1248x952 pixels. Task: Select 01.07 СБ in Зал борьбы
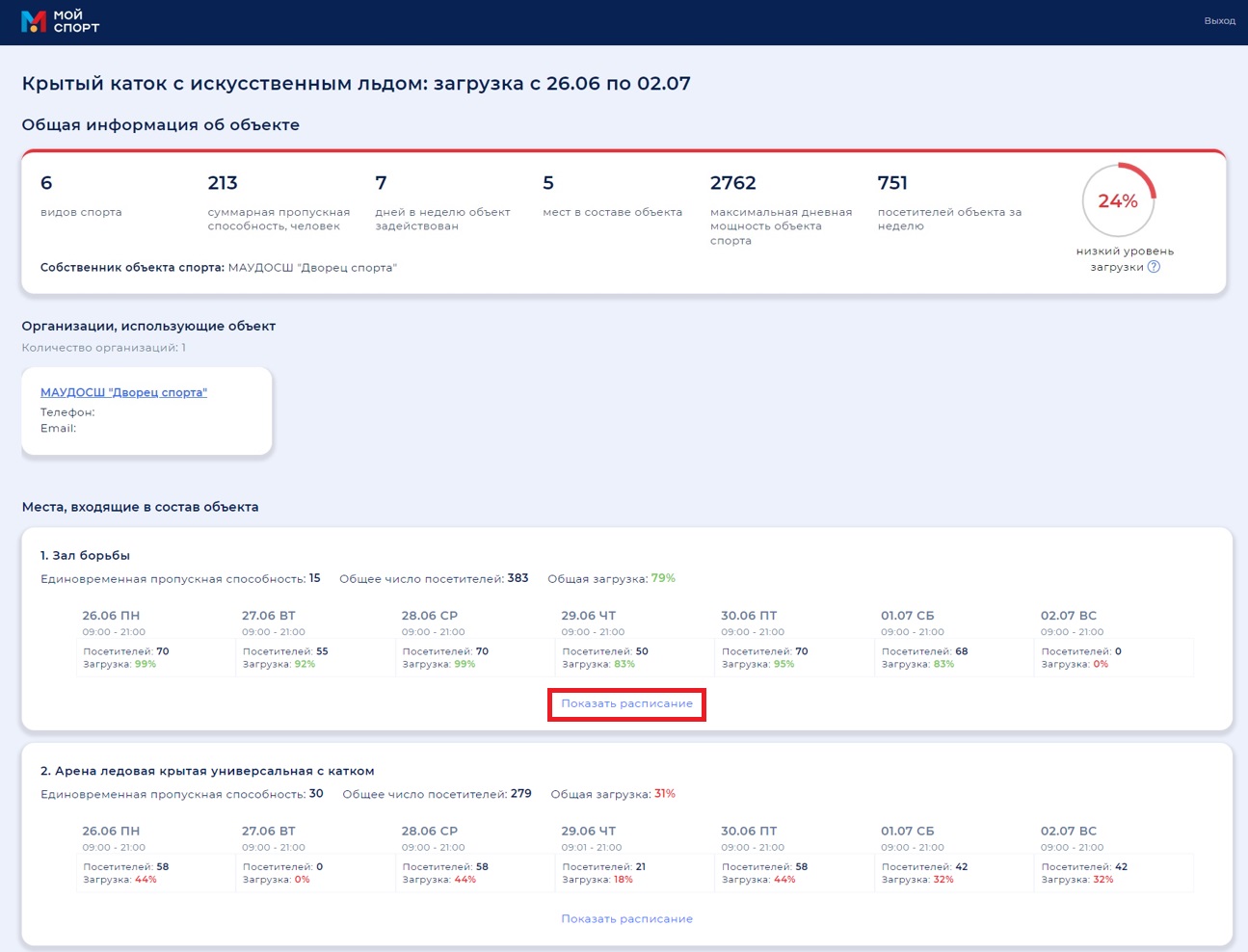pos(907,616)
